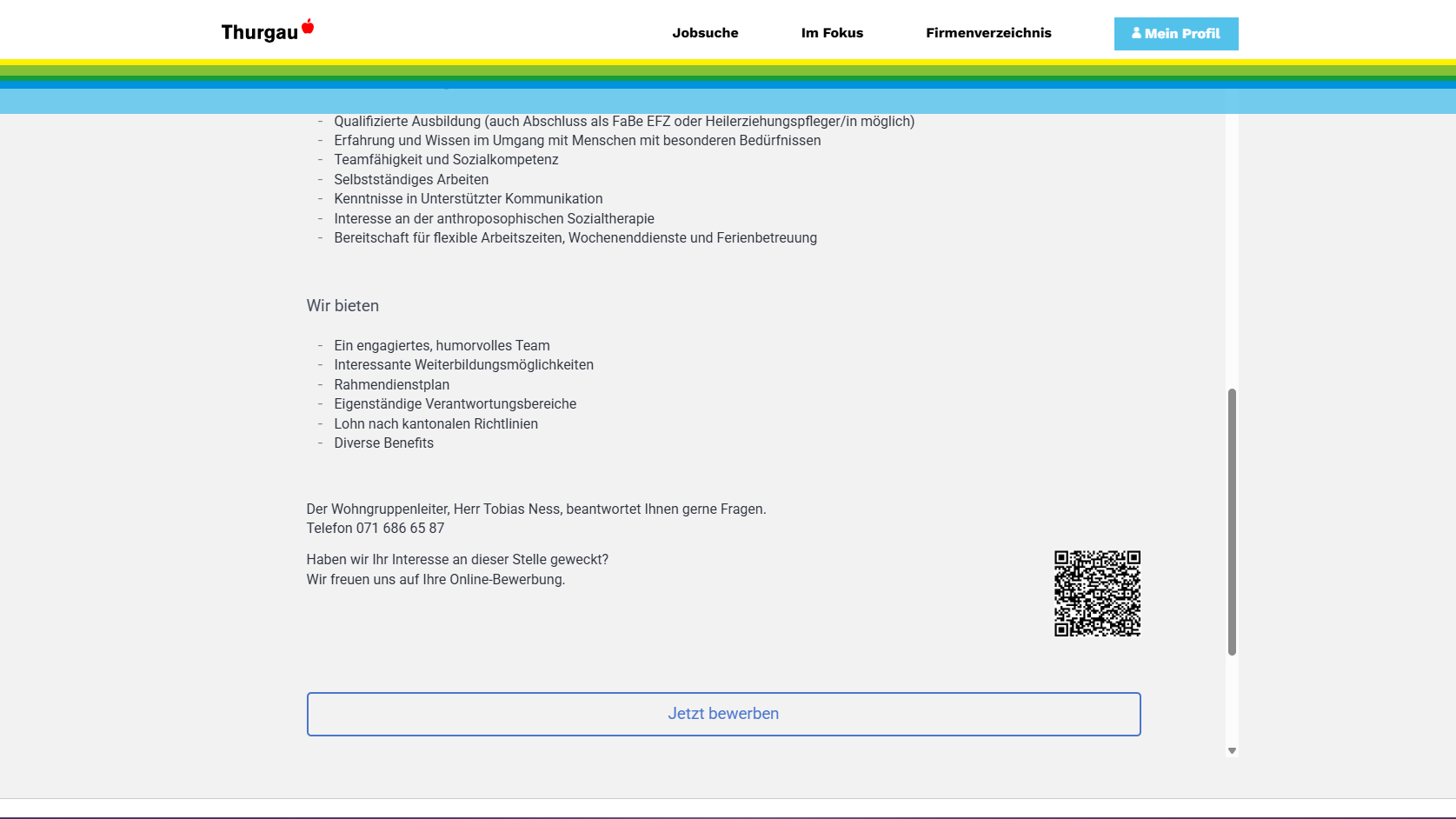This screenshot has height=819, width=1456.
Task: Click the scrollbar down arrow
Action: coord(1232,750)
